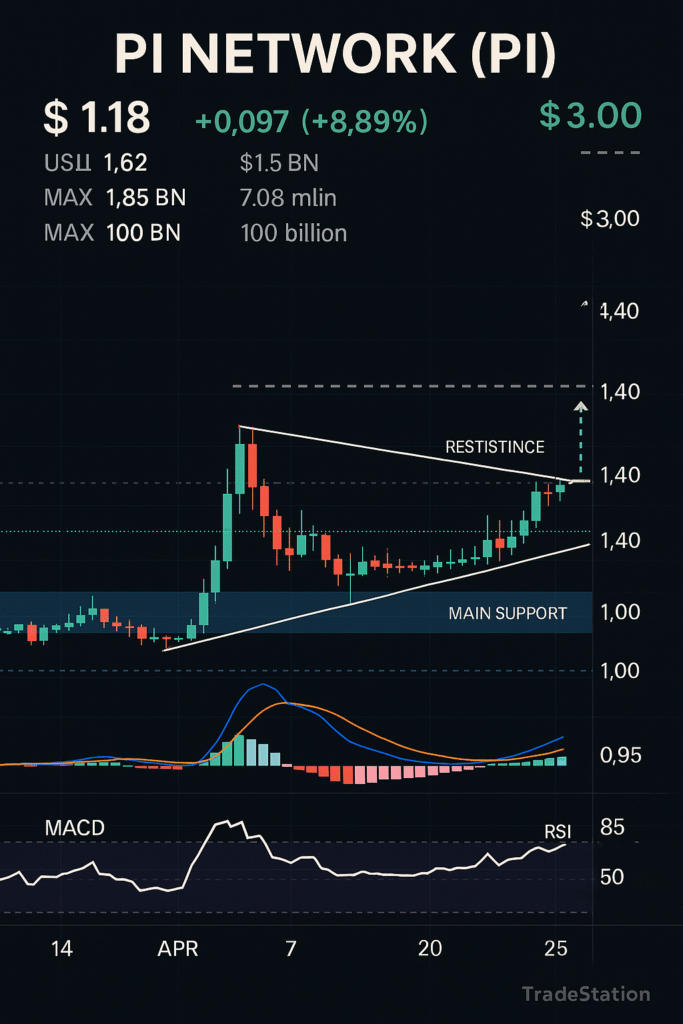Click the +0,097 (+8,89%) change value
Screen dimensions: 683x1024
pyautogui.click(x=311, y=121)
